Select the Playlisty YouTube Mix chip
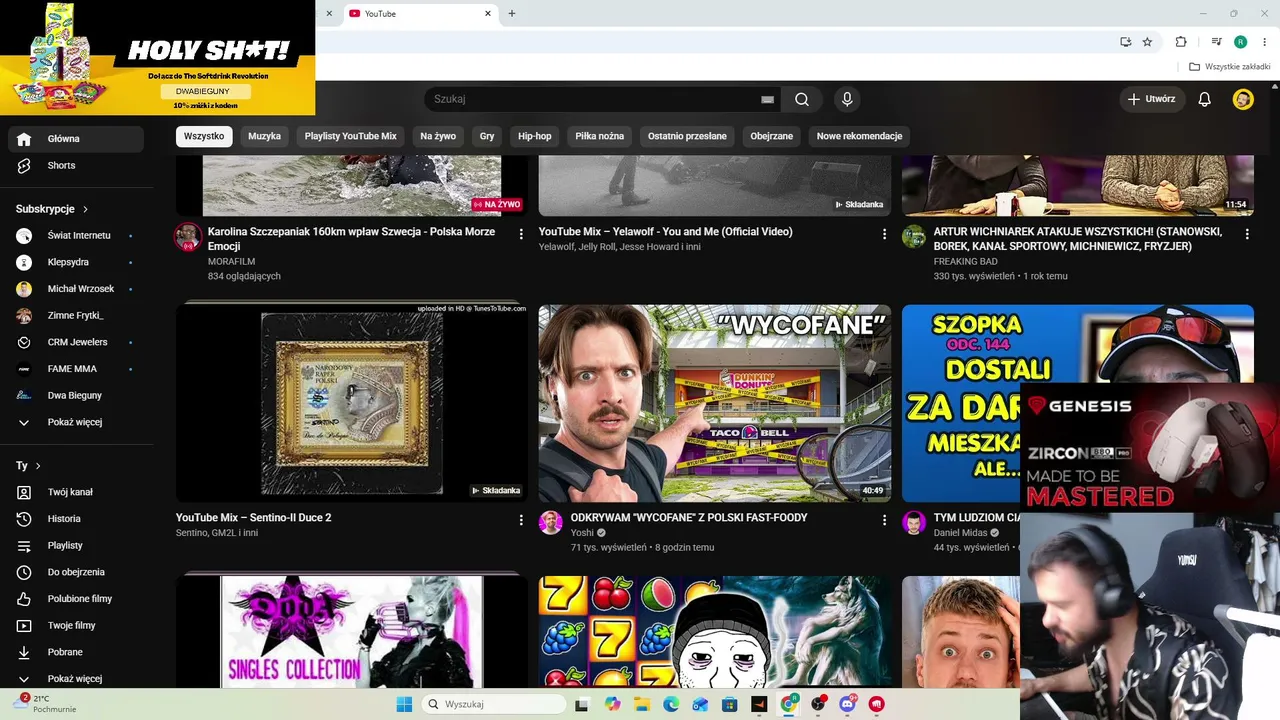The height and width of the screenshot is (720, 1280). coord(351,136)
